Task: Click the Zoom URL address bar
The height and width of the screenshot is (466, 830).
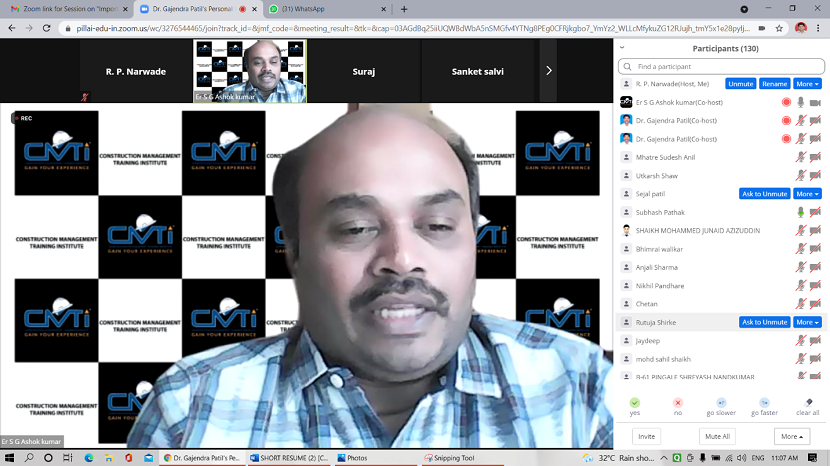Action: tap(413, 28)
